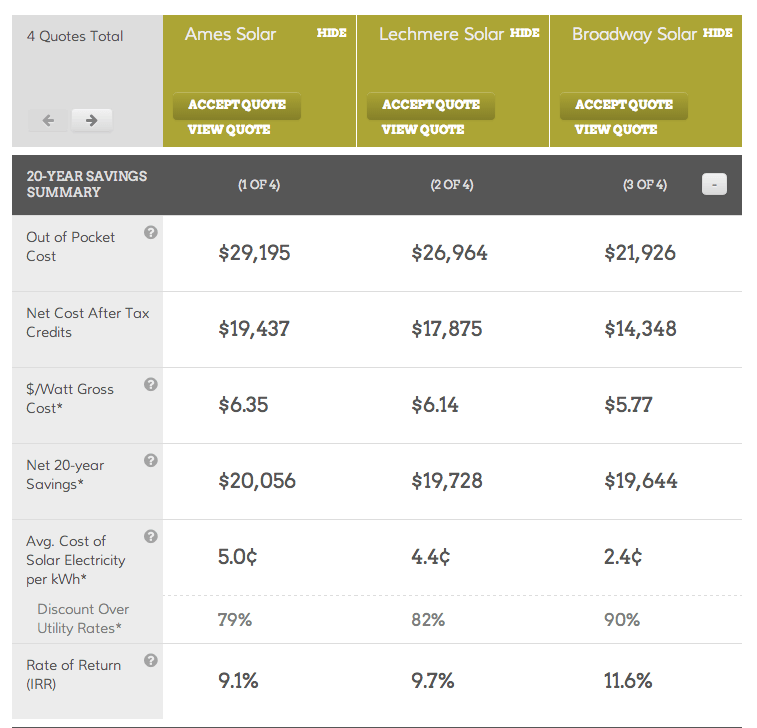Image resolution: width=757 pixels, height=728 pixels.
Task: Click help icon beside Out of Pocket Cost
Action: point(151,233)
